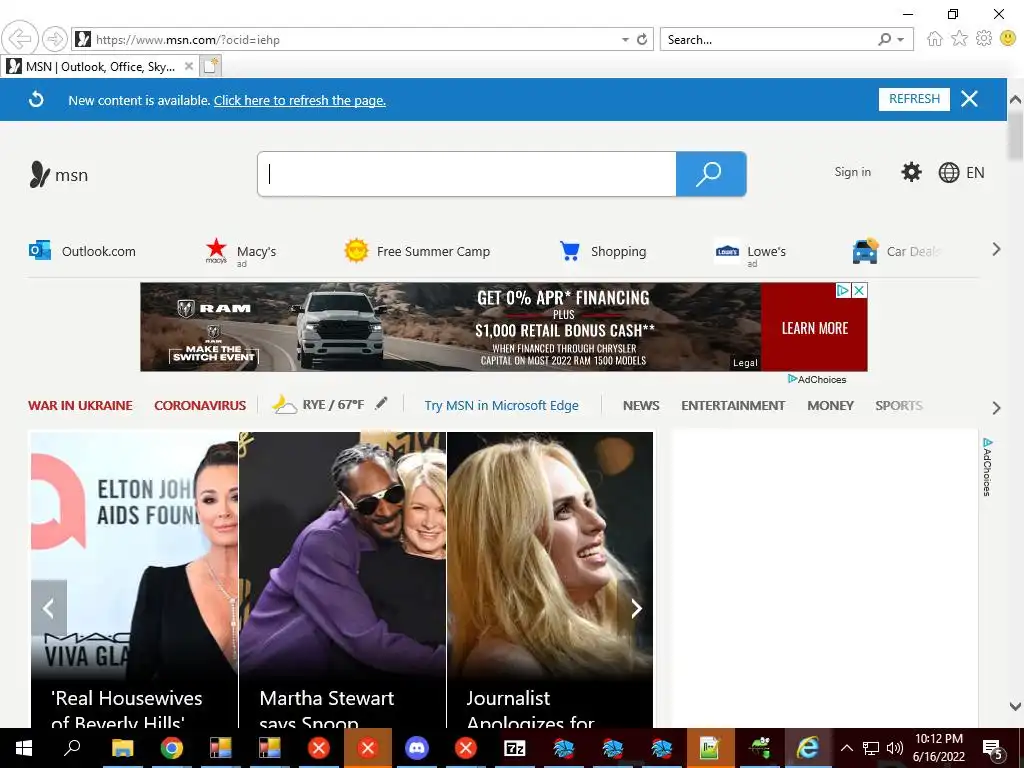This screenshot has height=768, width=1024.
Task: Go to next slide in news carousel
Action: 635,608
